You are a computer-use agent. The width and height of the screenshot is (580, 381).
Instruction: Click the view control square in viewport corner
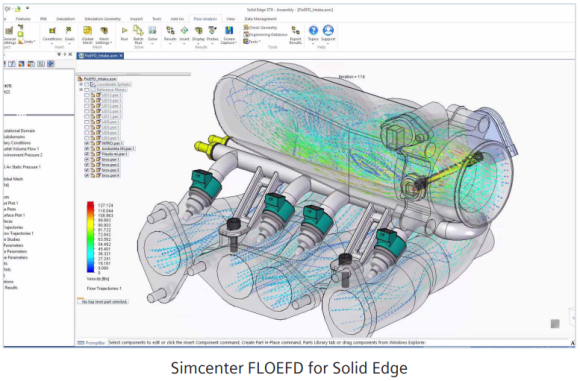pos(555,324)
